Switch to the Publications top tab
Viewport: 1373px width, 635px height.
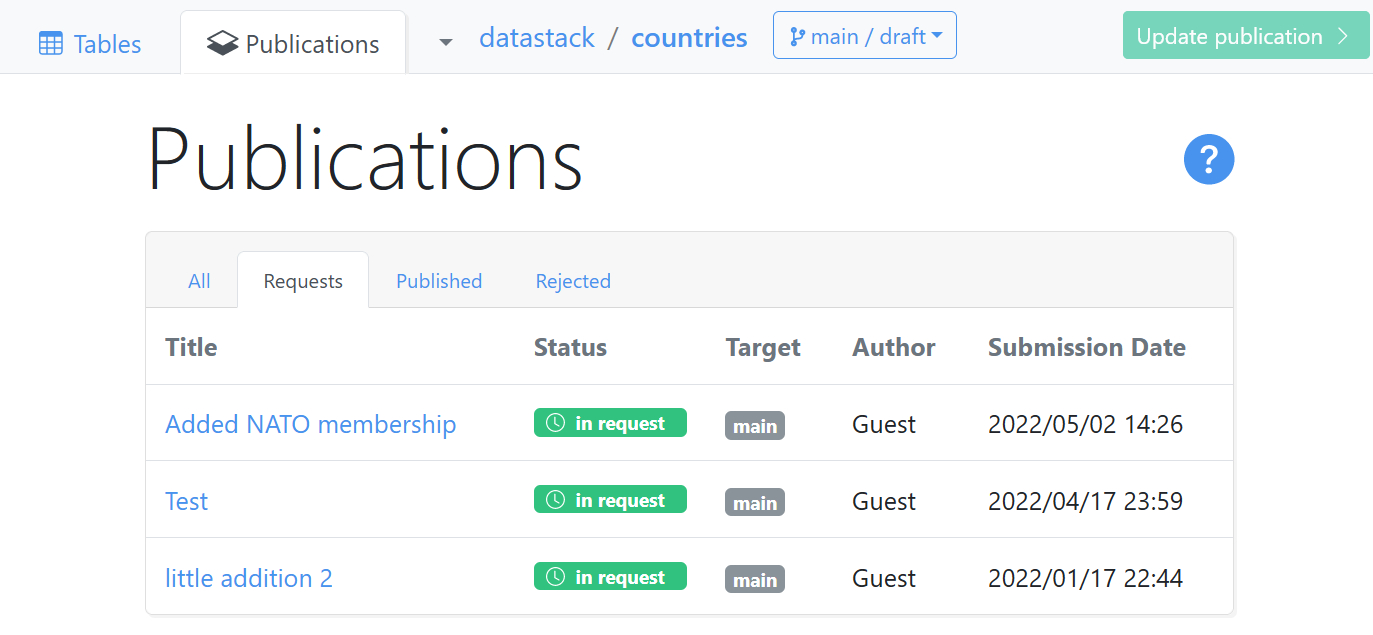(x=293, y=43)
